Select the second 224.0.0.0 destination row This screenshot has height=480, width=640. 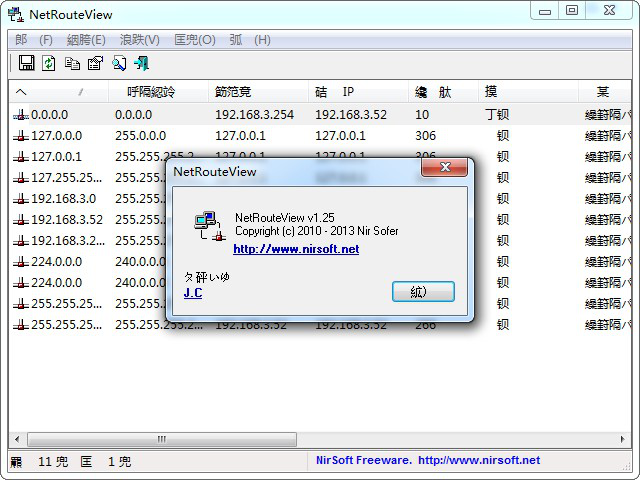coord(56,283)
